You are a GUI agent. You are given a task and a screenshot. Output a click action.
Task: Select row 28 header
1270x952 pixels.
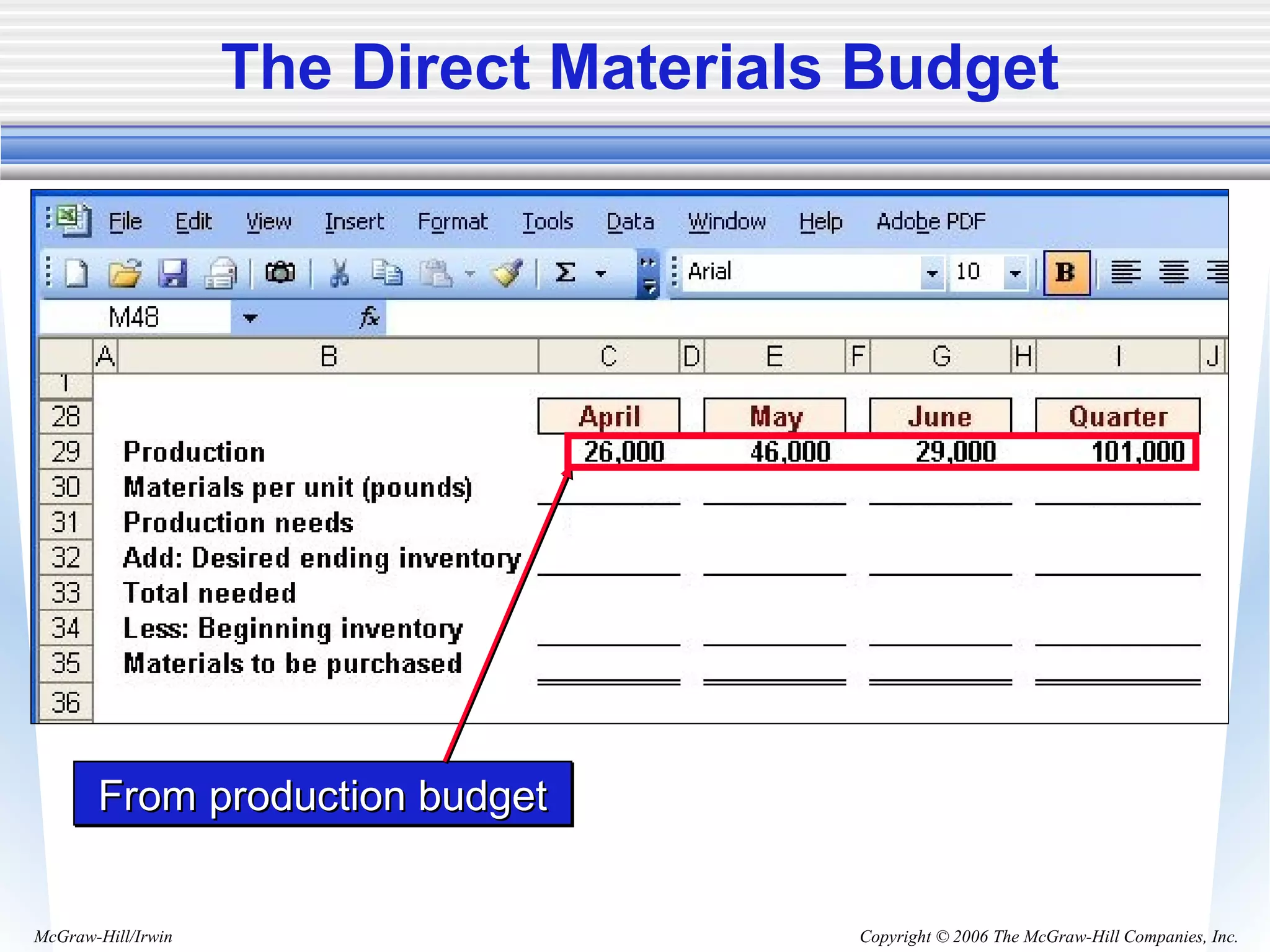tap(66, 416)
